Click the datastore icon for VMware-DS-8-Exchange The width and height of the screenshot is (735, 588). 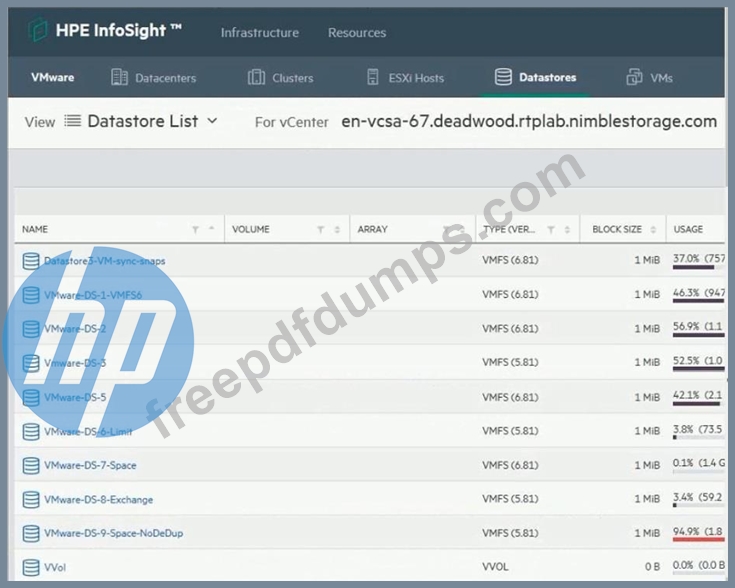click(x=31, y=499)
